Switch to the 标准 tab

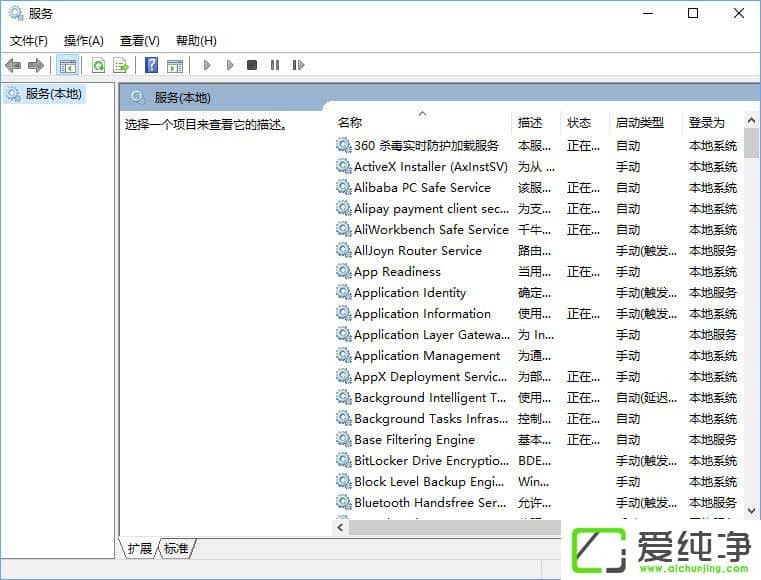coord(176,548)
